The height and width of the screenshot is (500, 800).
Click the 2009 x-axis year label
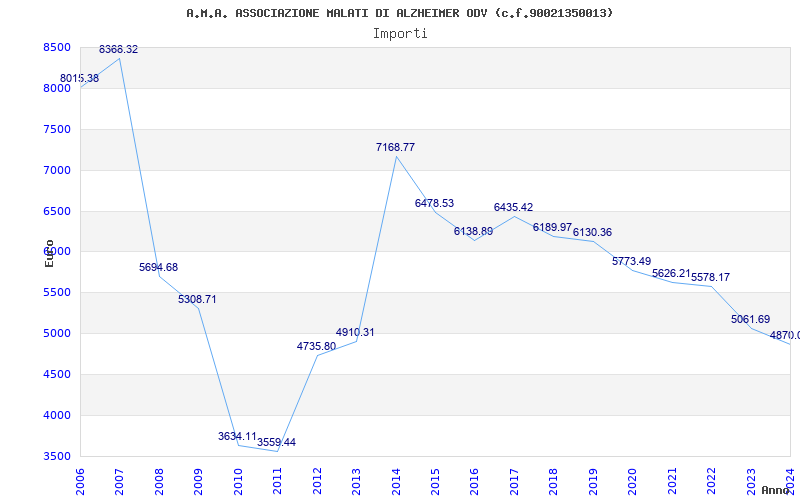tap(198, 481)
